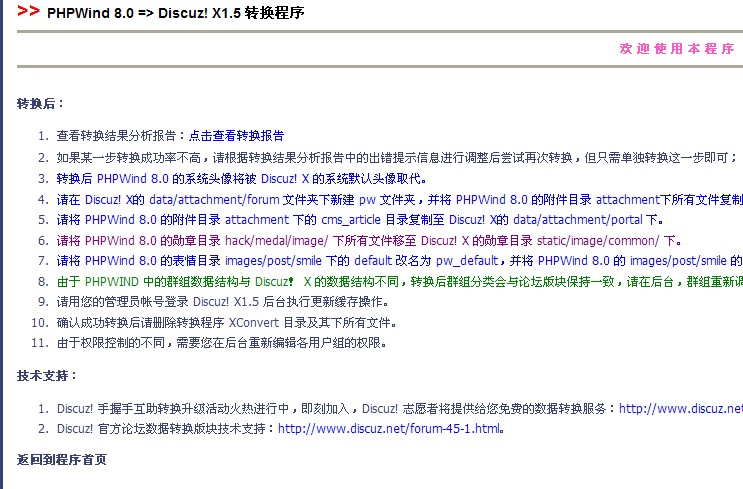Open the 点击查看转换报告 link

click(236, 136)
